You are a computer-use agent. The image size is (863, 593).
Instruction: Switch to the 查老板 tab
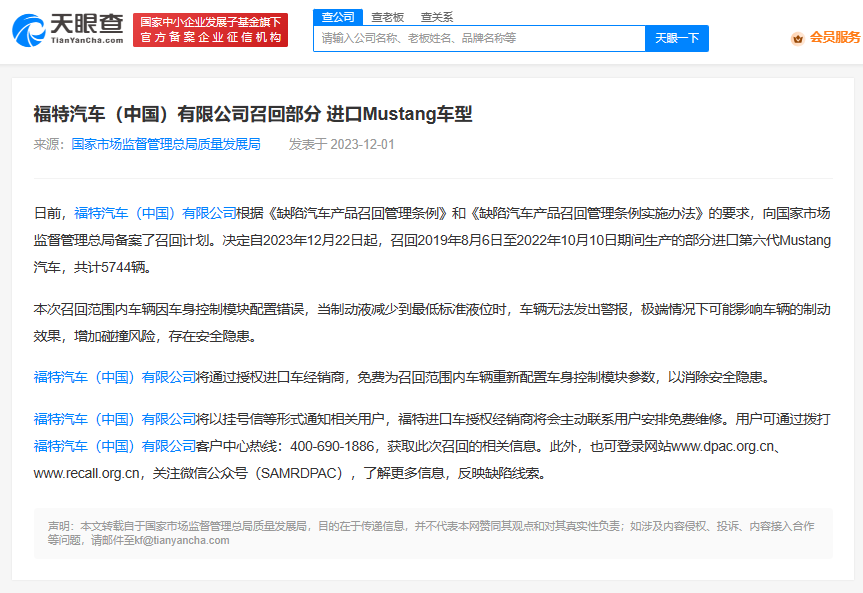pyautogui.click(x=389, y=16)
